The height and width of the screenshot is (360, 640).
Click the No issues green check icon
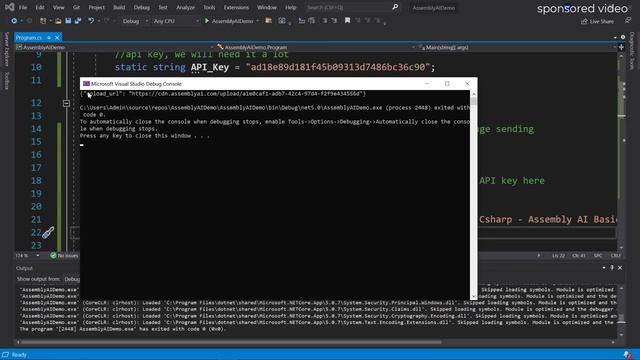(53, 256)
